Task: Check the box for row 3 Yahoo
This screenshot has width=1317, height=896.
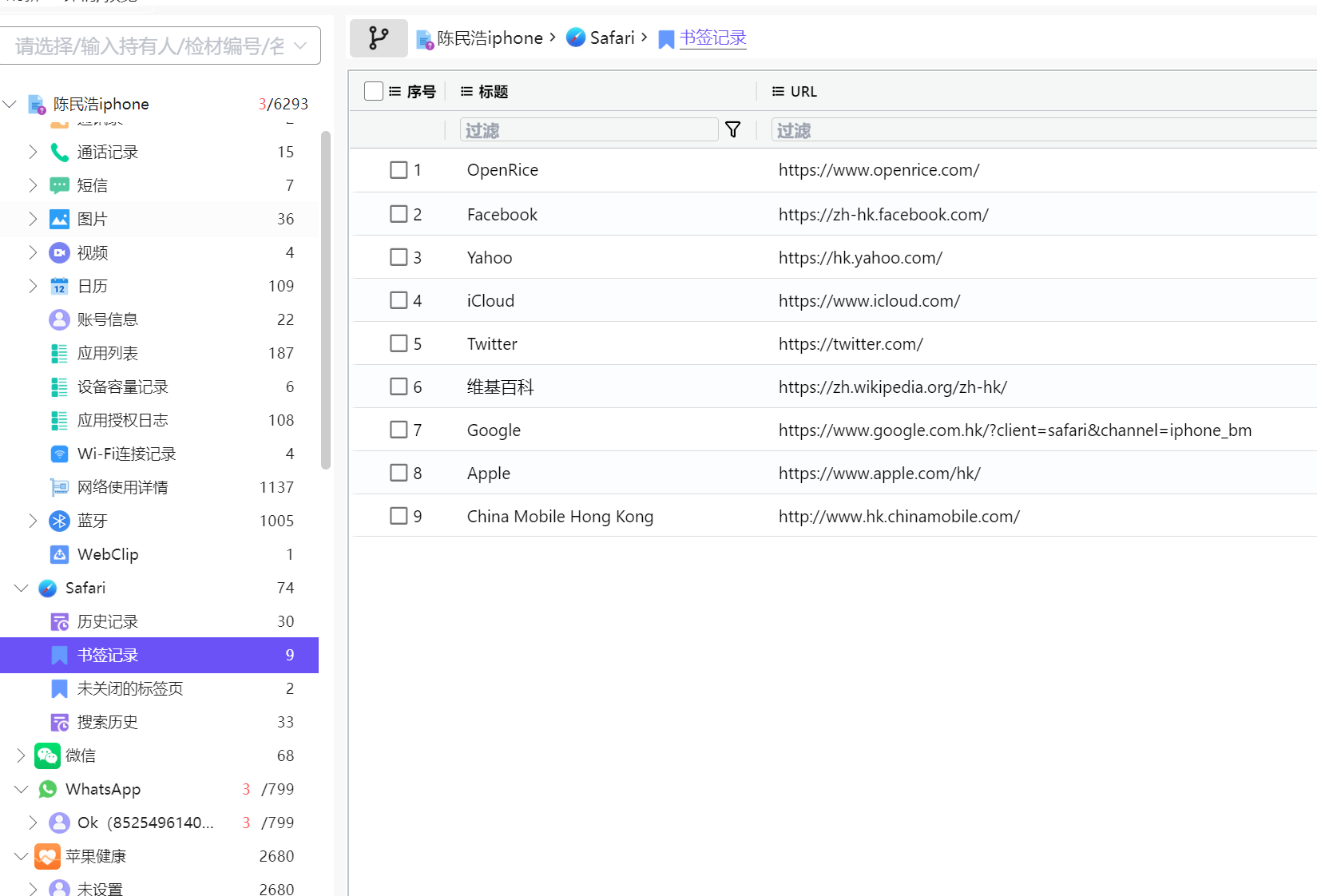Action: click(x=399, y=257)
